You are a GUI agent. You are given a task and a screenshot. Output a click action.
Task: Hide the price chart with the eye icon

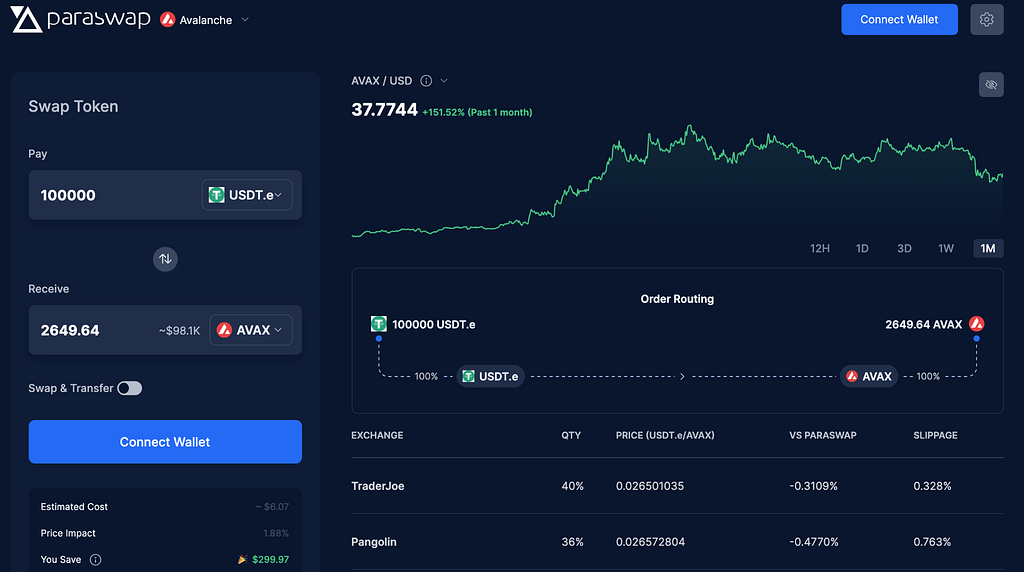991,85
